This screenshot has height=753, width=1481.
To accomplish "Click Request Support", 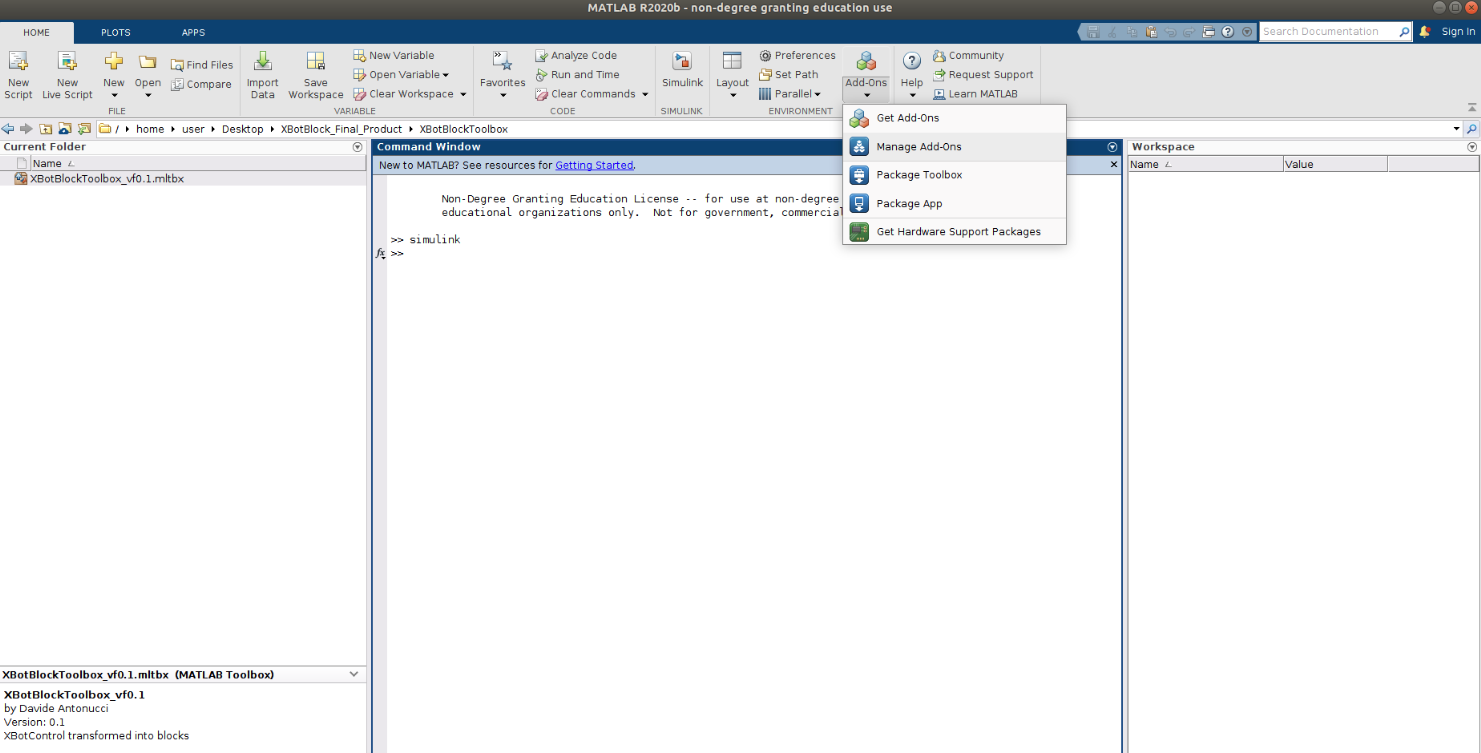I will tap(983, 75).
